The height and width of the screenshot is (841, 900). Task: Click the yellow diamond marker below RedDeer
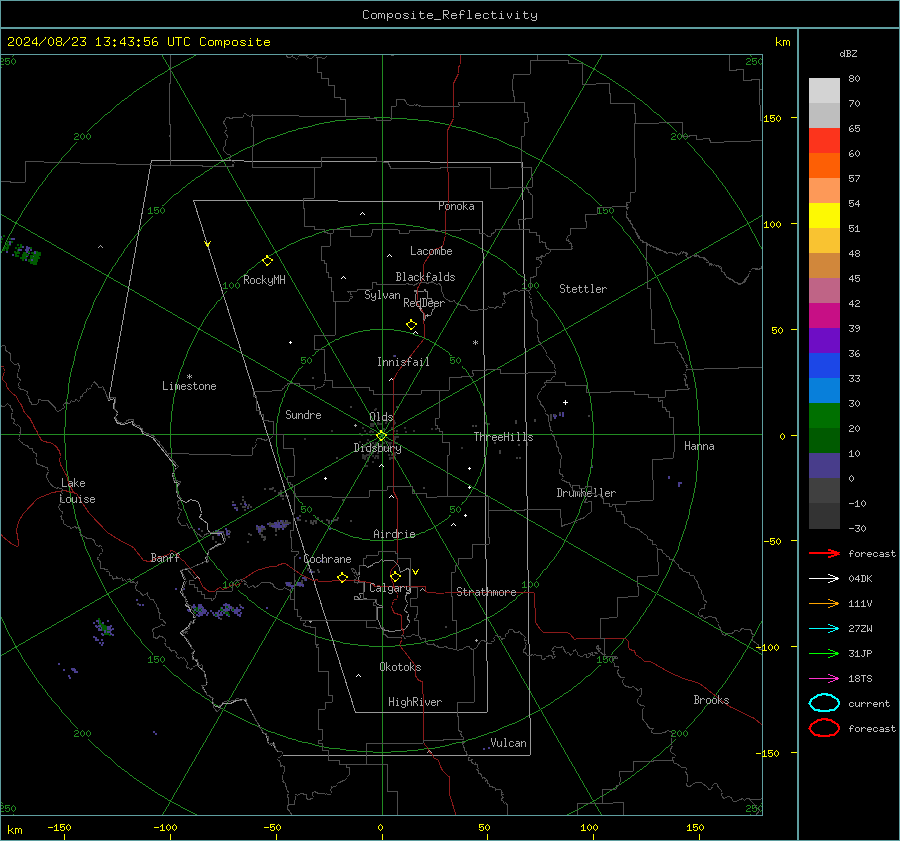click(x=411, y=325)
